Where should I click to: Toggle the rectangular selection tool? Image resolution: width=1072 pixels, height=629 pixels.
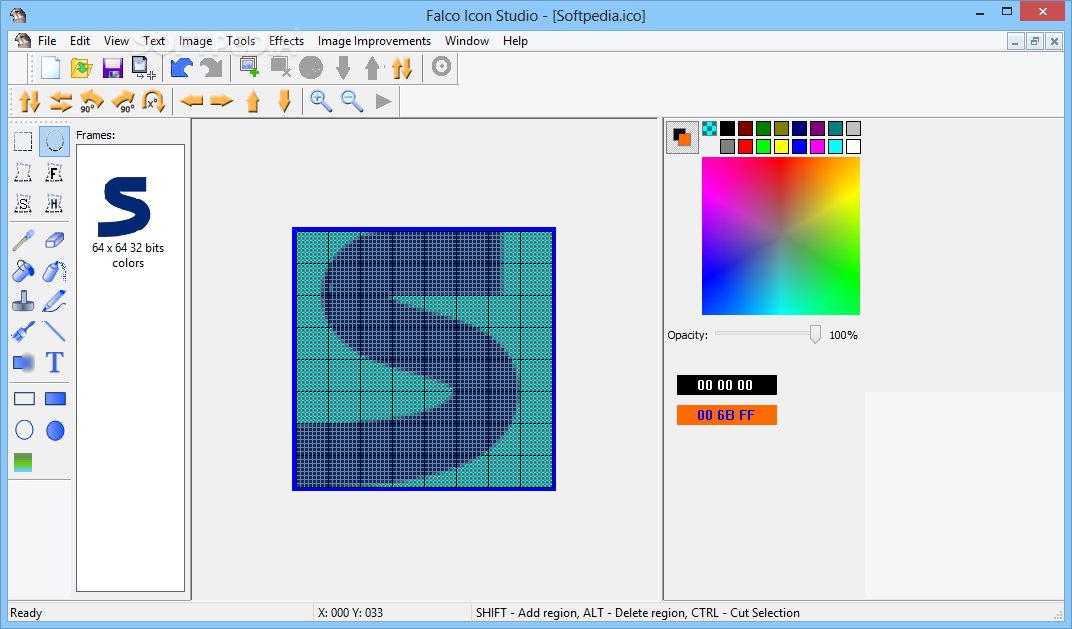click(x=23, y=141)
